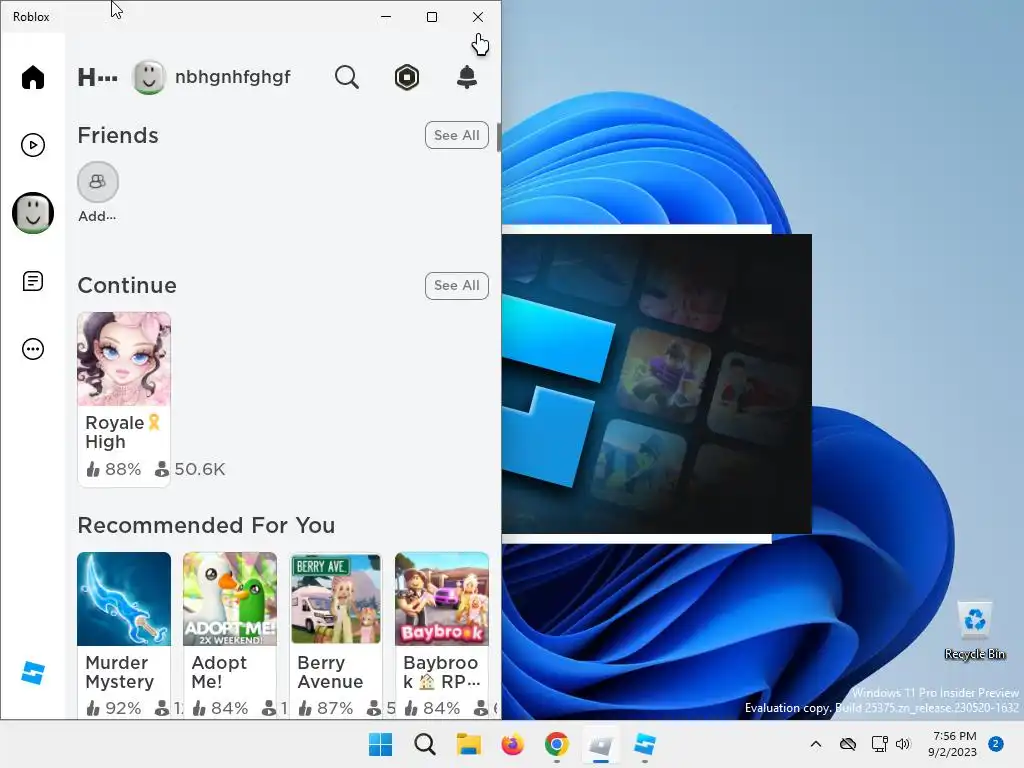Launch Google Chrome from taskbar
This screenshot has height=768, width=1024.
click(556, 744)
